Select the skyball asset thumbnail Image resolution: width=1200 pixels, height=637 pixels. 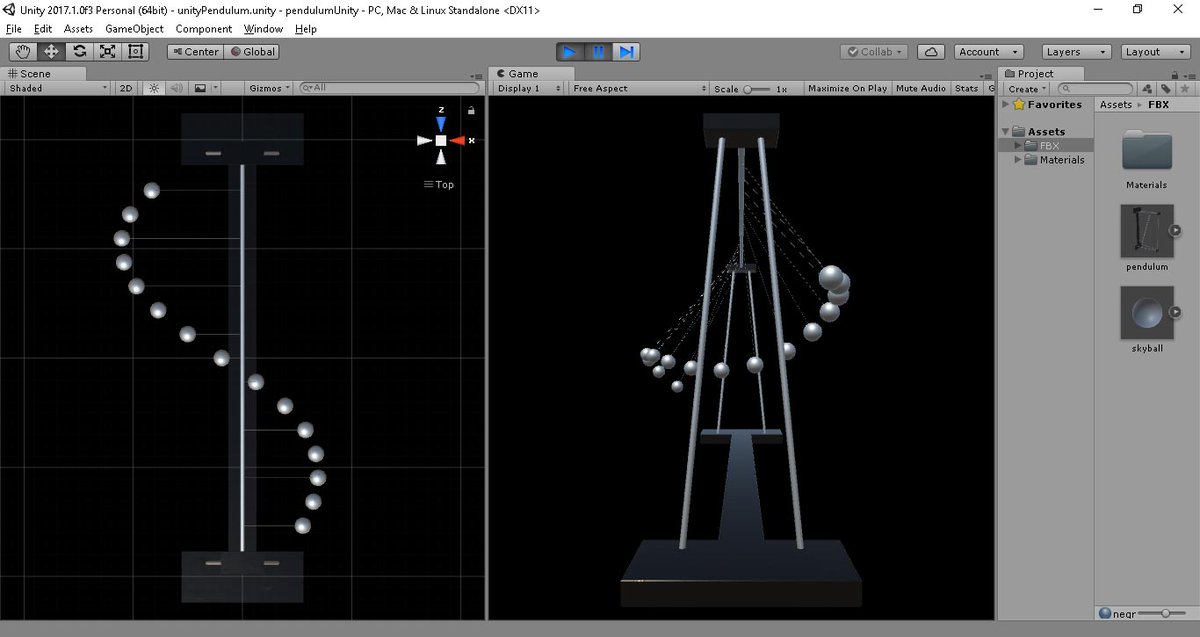tap(1146, 313)
